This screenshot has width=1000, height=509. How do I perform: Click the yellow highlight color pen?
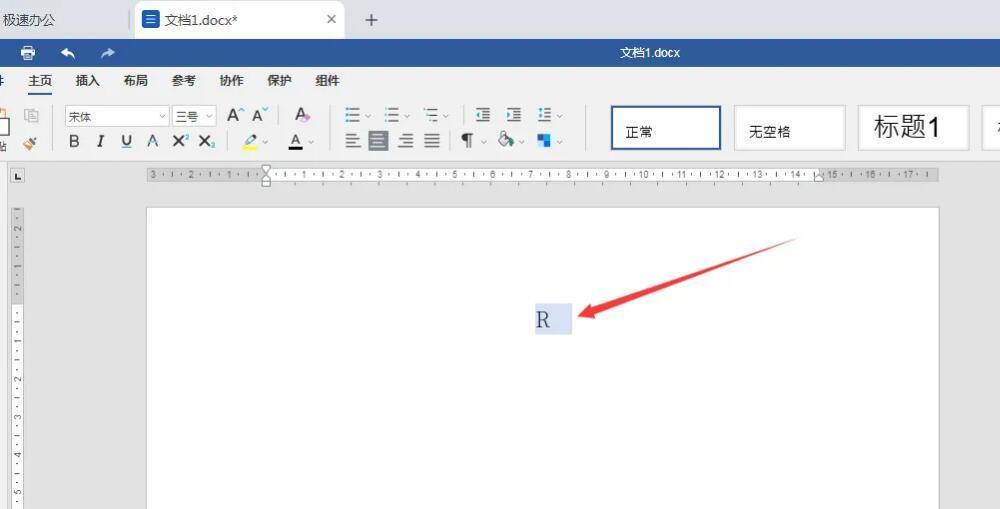(x=250, y=142)
